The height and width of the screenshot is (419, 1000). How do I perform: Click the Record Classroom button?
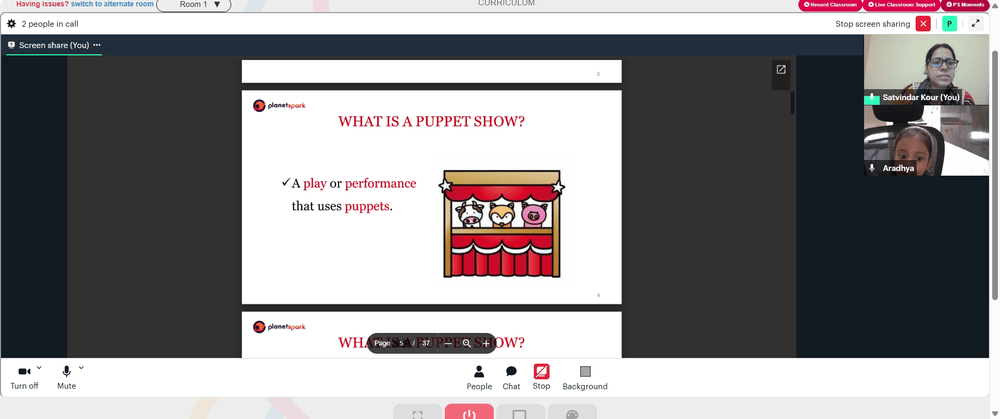[x=830, y=4]
